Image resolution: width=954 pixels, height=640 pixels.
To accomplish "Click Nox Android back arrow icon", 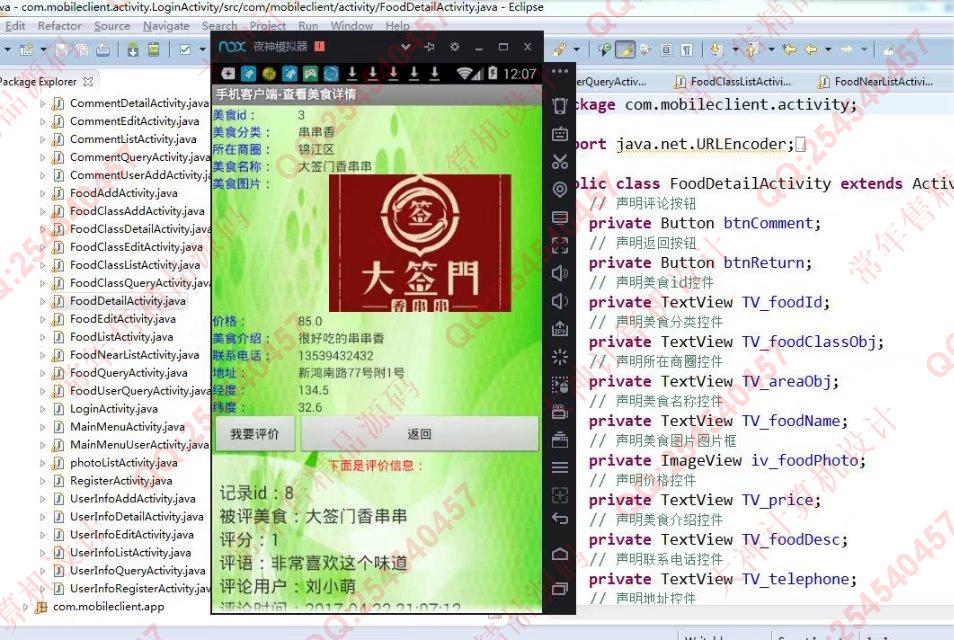I will click(560, 519).
